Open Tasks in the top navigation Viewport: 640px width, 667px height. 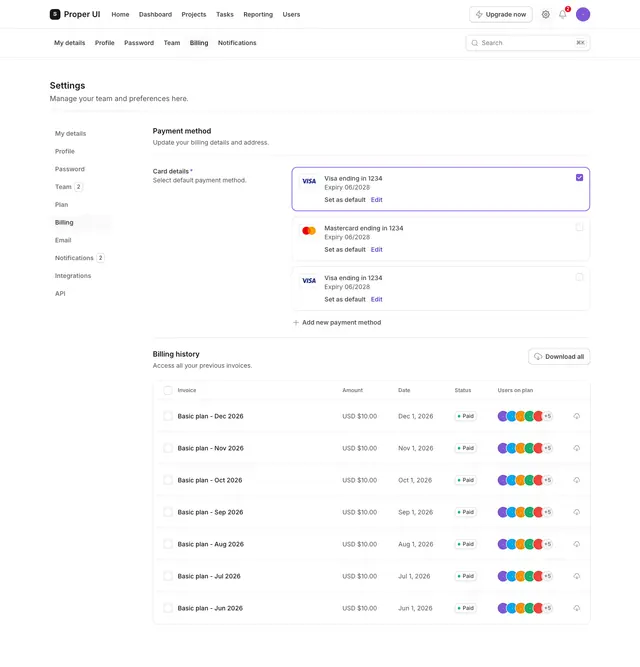(x=225, y=14)
